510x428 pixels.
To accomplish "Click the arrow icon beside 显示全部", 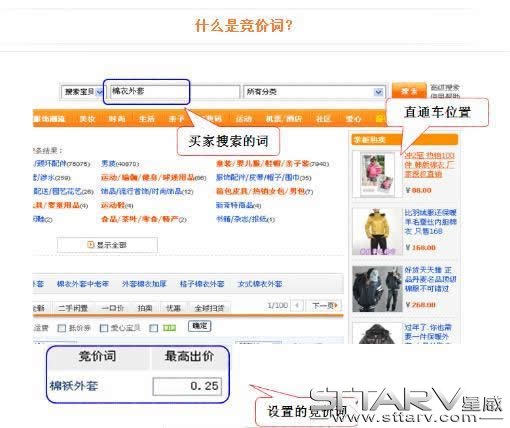I will 90,245.
